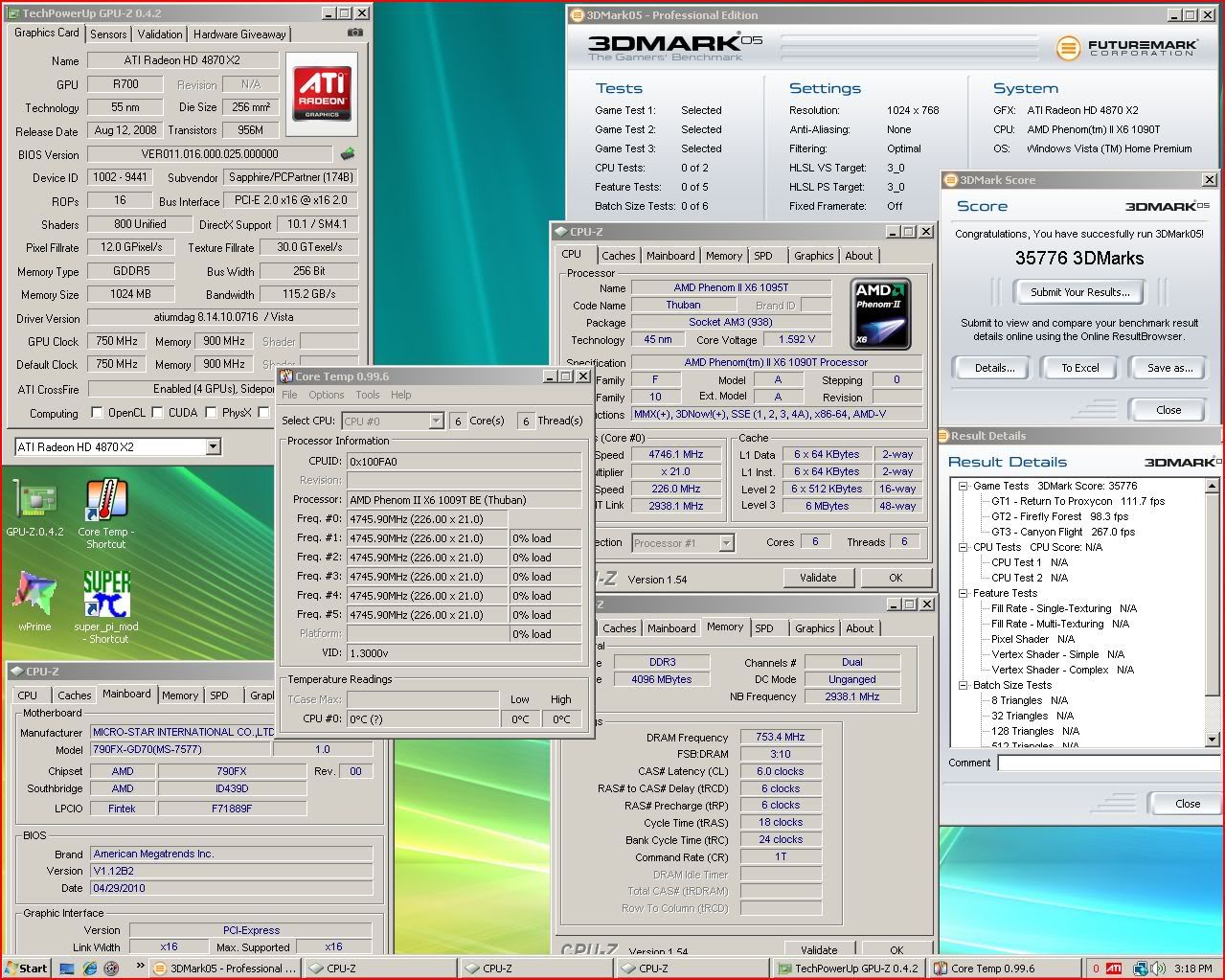The width and height of the screenshot is (1225, 980).
Task: Open the Tools menu in Core Temp
Action: (x=368, y=395)
